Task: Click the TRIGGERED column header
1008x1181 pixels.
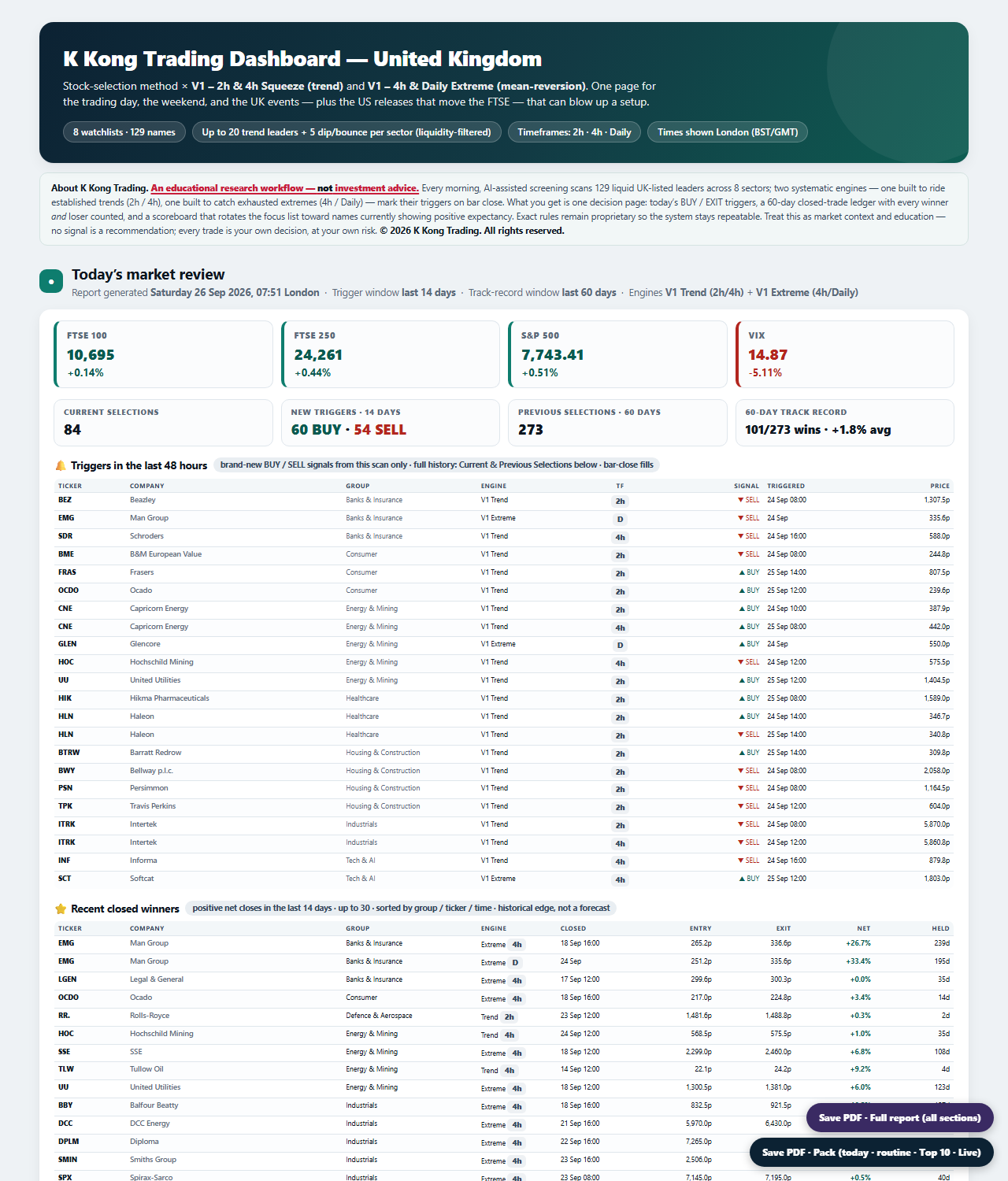Action: [786, 486]
